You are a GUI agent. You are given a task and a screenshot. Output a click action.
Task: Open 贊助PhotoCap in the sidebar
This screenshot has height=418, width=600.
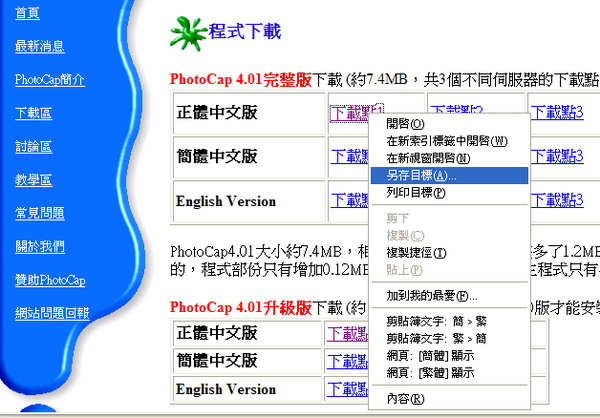click(50, 280)
